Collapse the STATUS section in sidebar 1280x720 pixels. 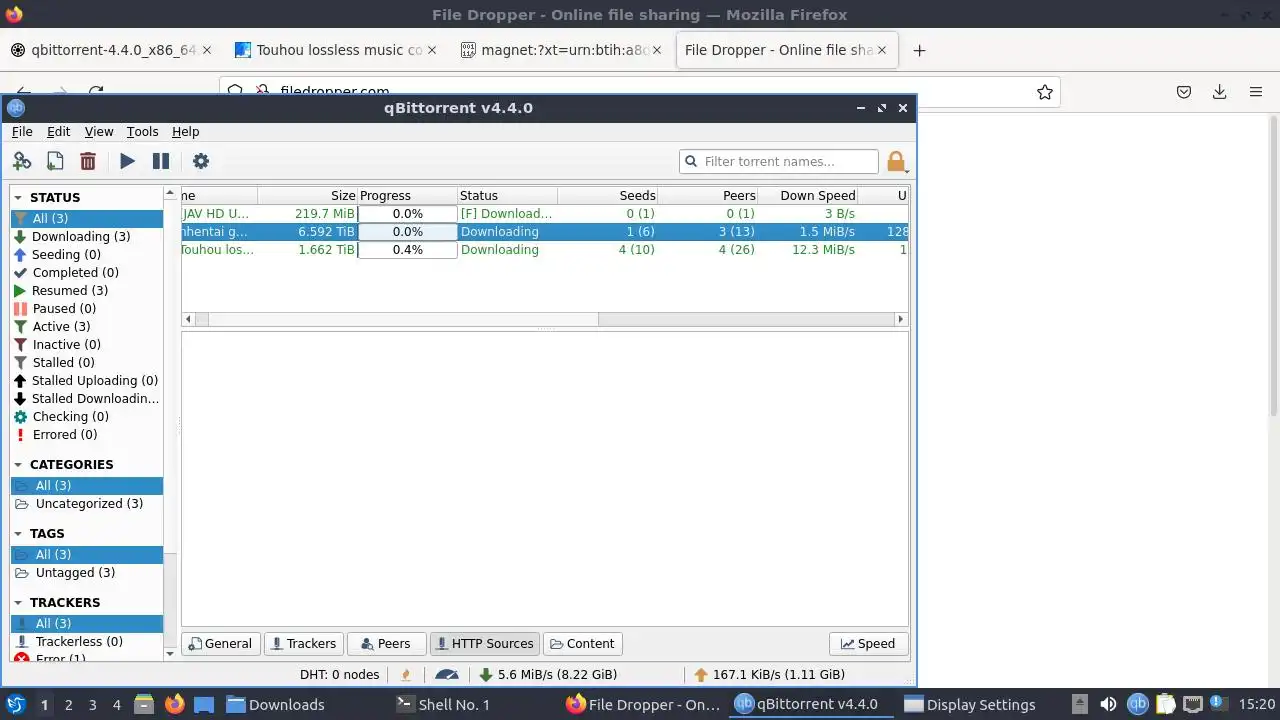point(18,198)
